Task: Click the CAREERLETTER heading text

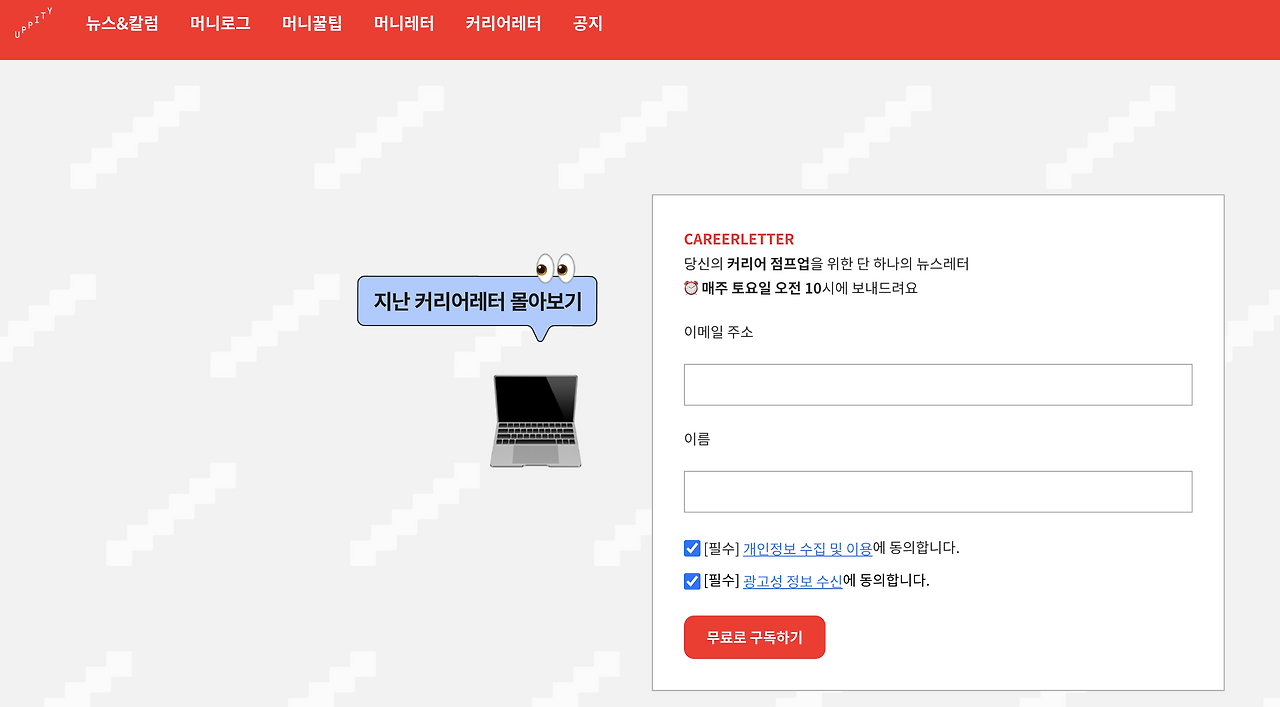Action: (x=740, y=239)
